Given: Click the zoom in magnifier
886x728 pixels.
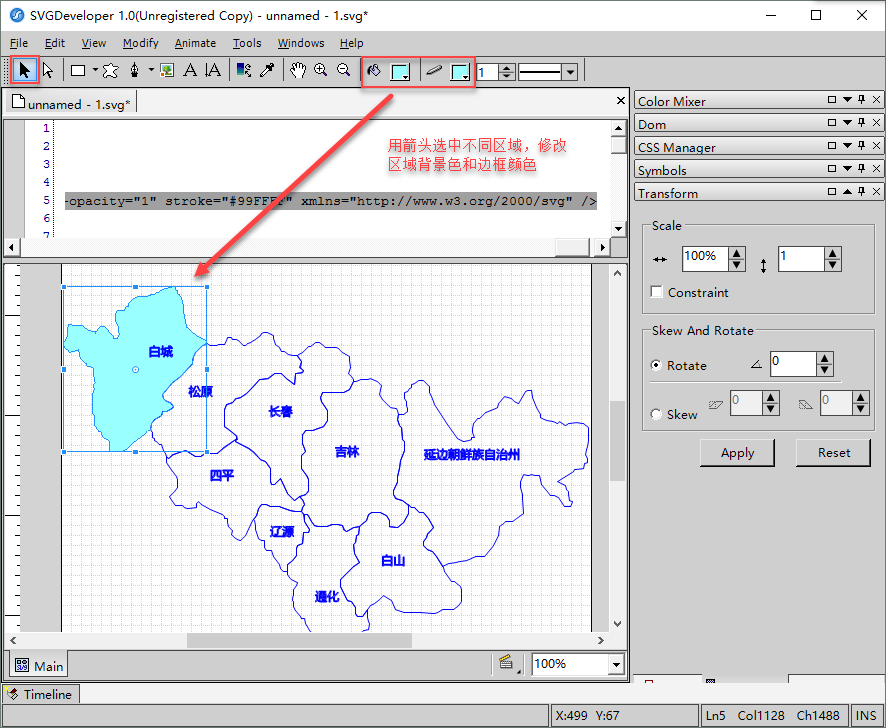Looking at the screenshot, I should coord(320,70).
